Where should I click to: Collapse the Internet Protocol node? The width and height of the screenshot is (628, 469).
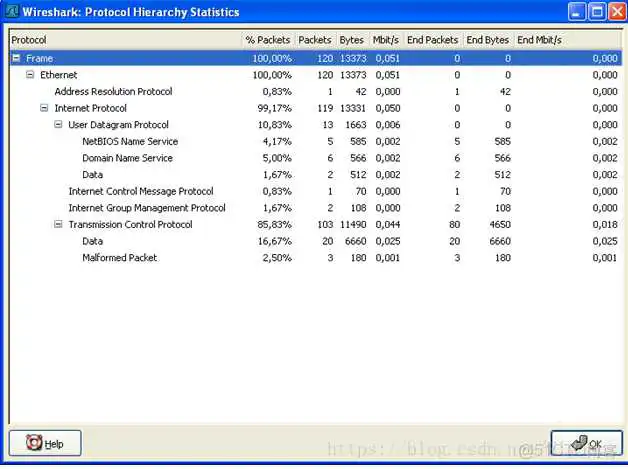(x=44, y=108)
